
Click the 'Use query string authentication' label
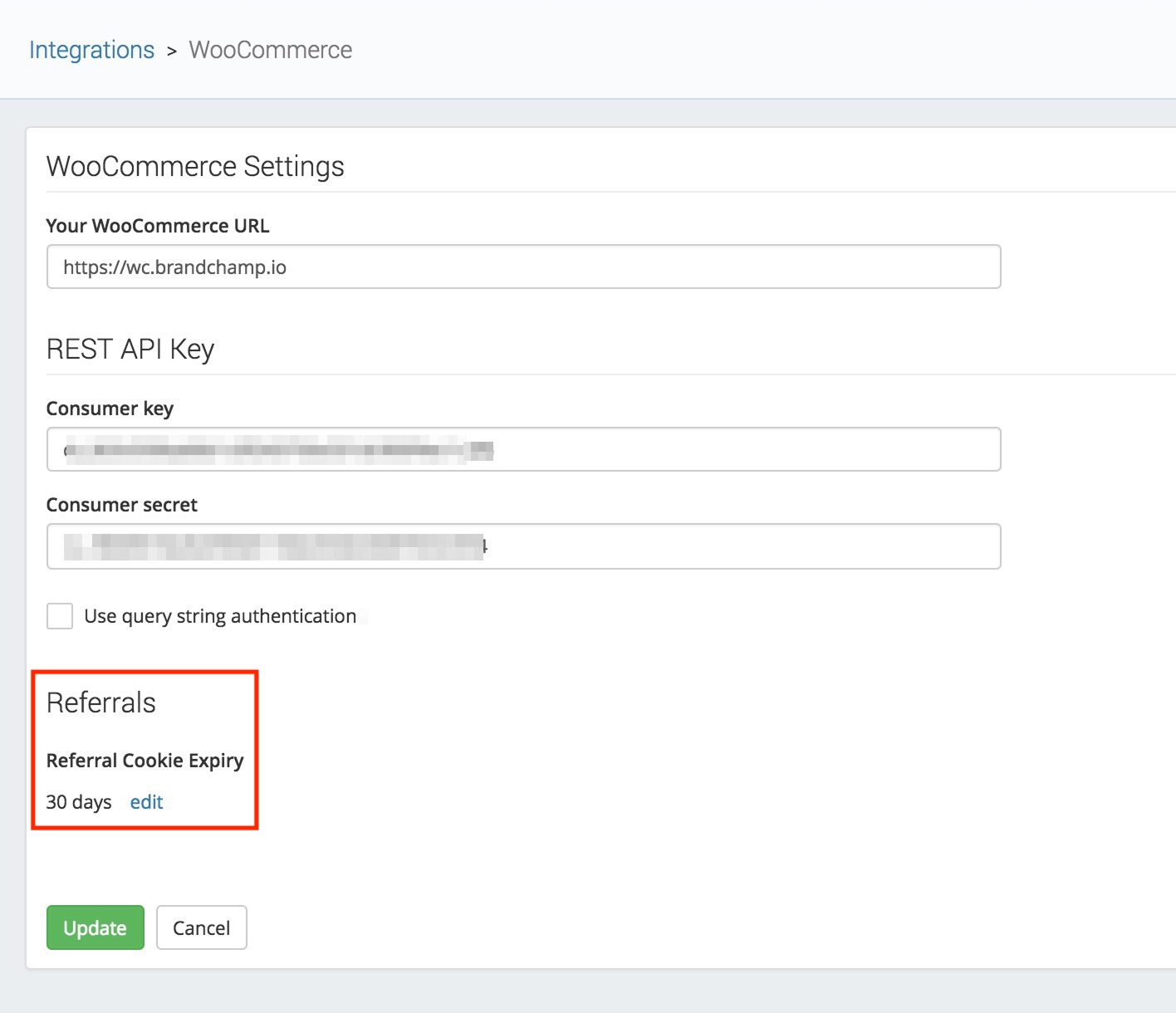tap(220, 616)
